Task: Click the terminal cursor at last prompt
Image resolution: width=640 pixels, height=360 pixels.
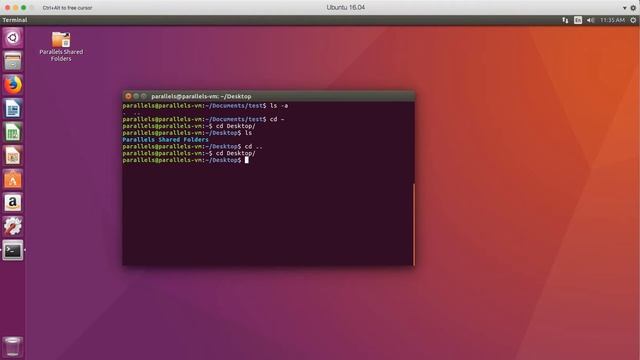Action: click(x=247, y=160)
